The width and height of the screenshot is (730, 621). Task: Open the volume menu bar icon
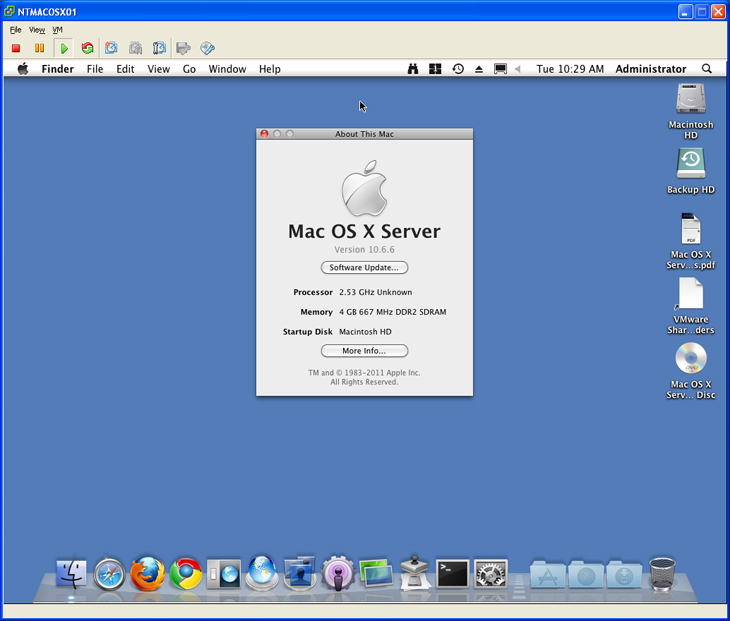tap(518, 69)
